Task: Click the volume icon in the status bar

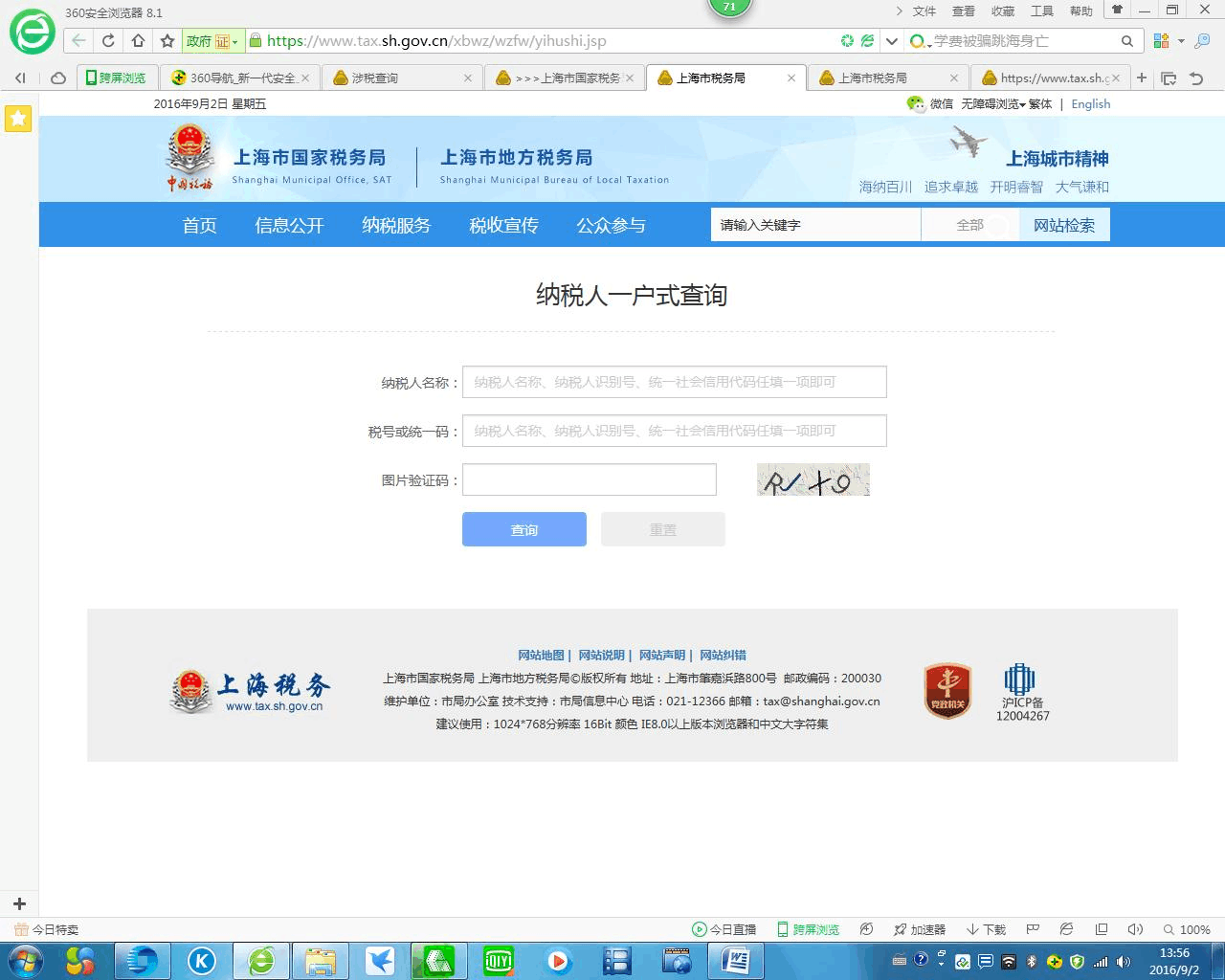Action: tap(1135, 929)
